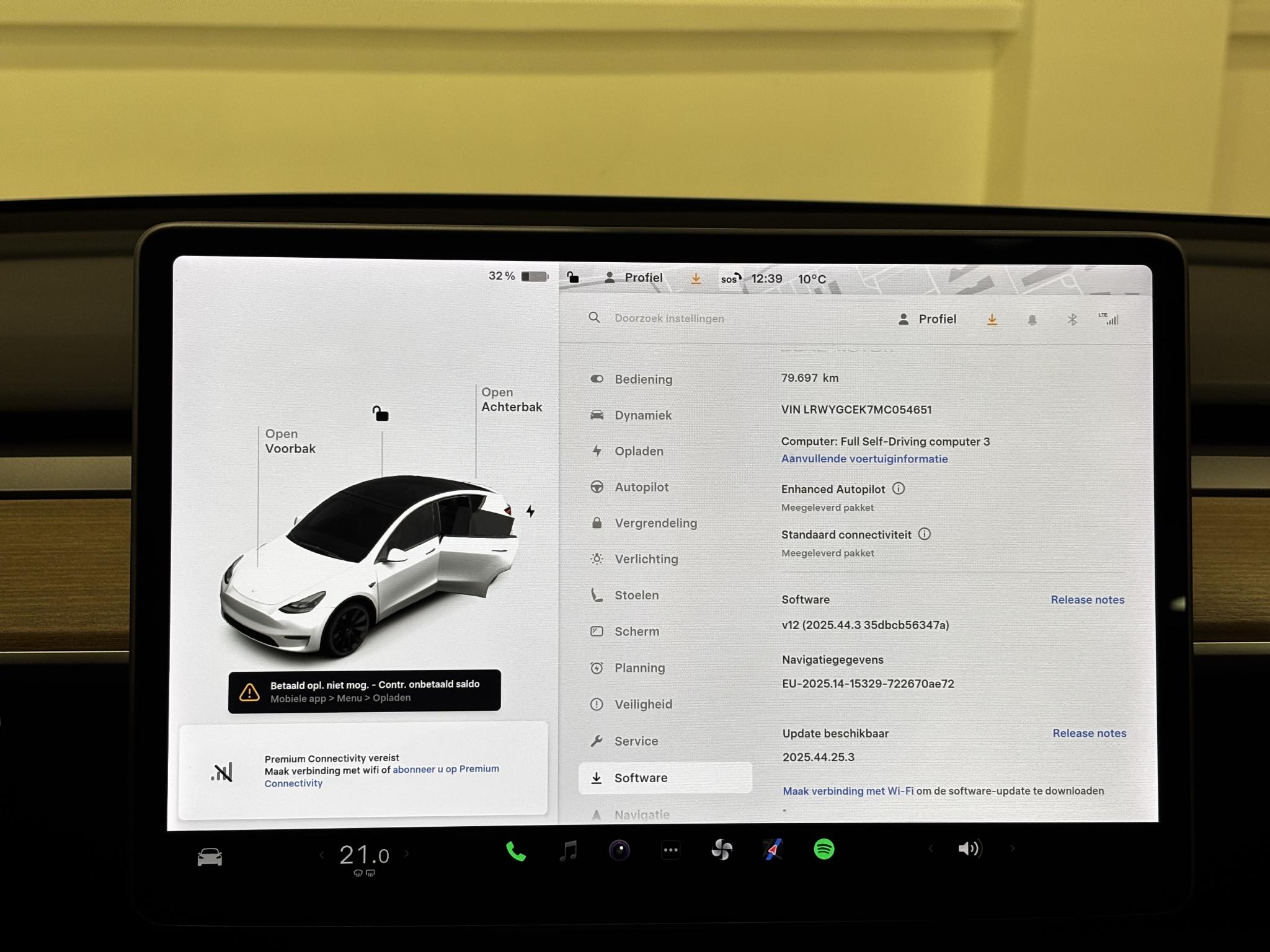Show Enhanced Autopilot info details
This screenshot has width=1270, height=952.
[x=899, y=488]
